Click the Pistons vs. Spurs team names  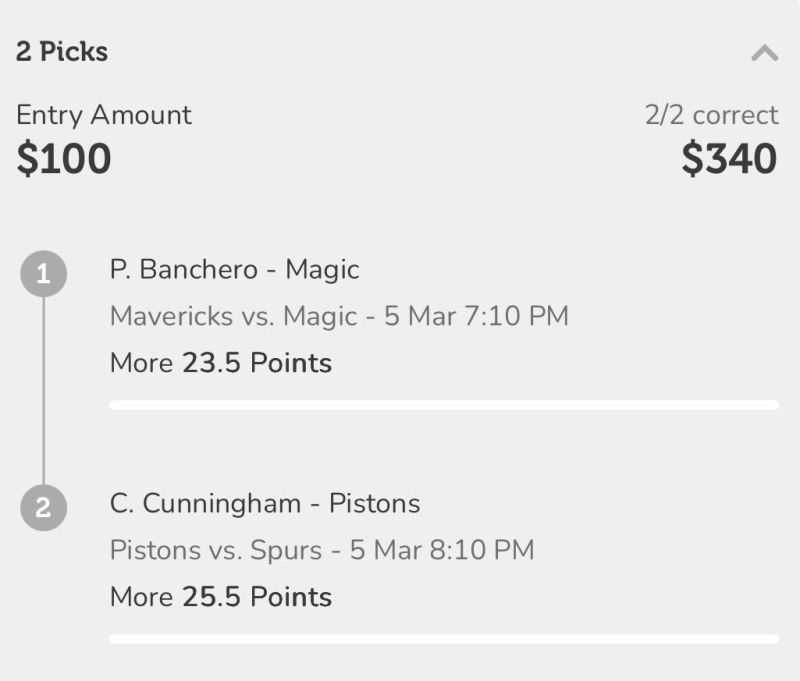[x=216, y=550]
